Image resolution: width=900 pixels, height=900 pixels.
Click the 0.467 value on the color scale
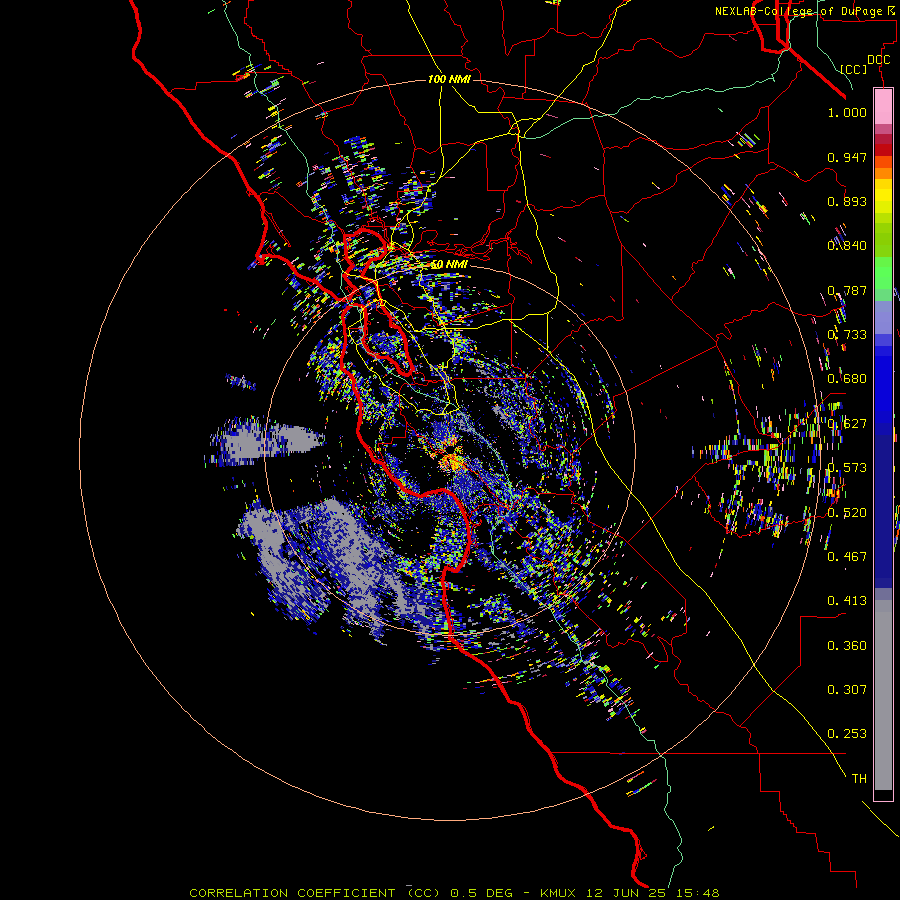847,557
